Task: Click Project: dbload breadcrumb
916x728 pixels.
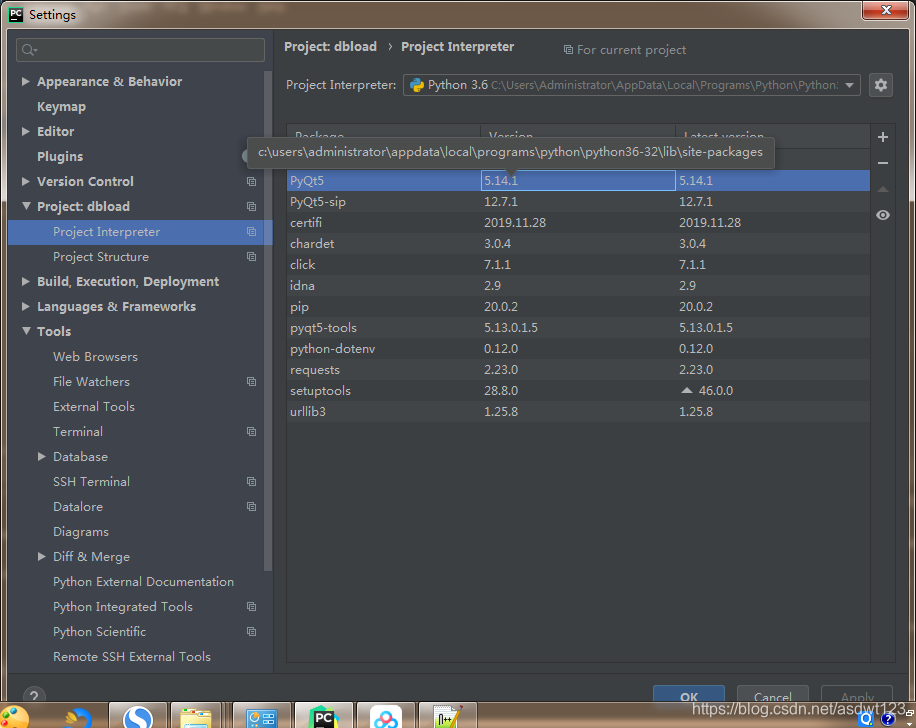Action: (x=330, y=47)
